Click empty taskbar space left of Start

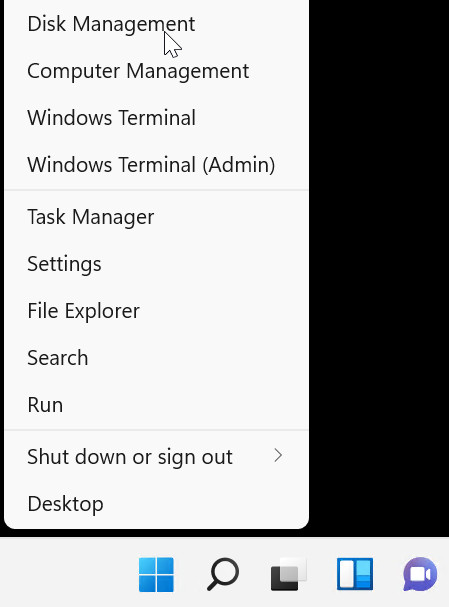(x=68, y=573)
